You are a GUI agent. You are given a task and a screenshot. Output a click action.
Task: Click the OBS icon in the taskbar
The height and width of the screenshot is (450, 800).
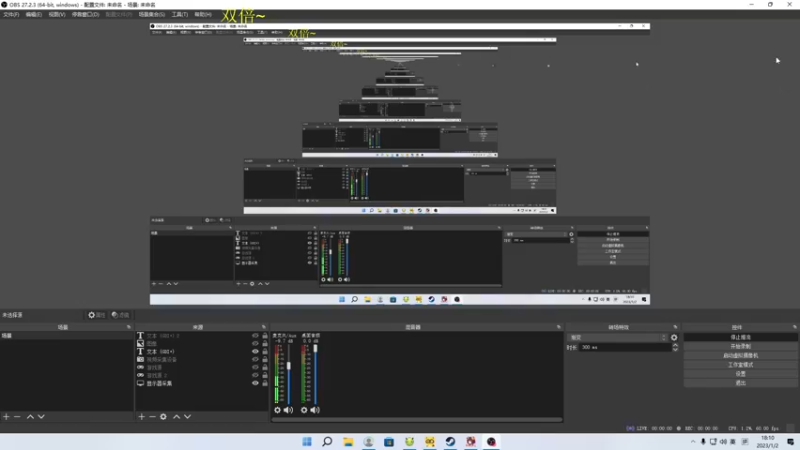click(x=491, y=442)
